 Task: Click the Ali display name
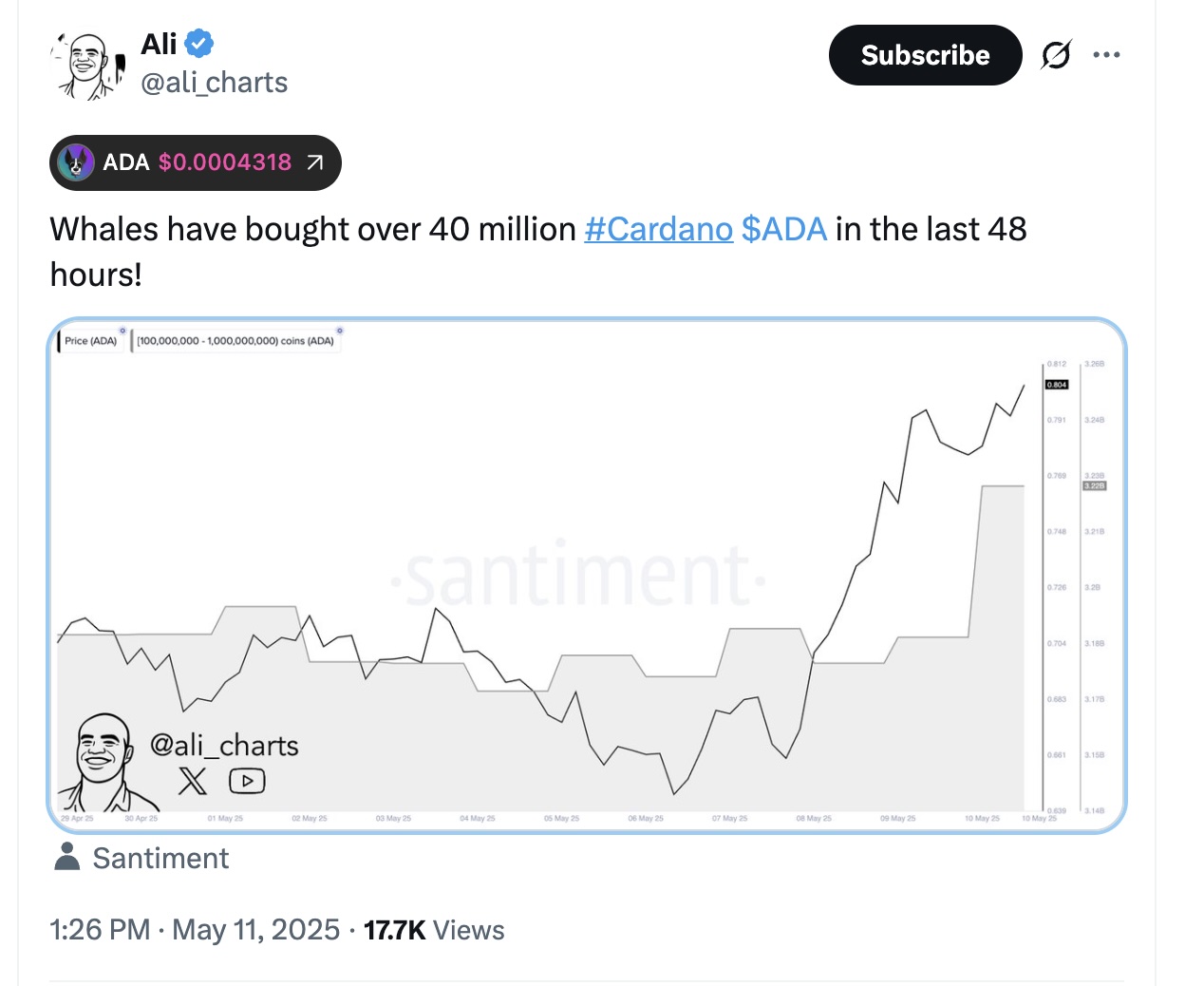click(x=159, y=44)
